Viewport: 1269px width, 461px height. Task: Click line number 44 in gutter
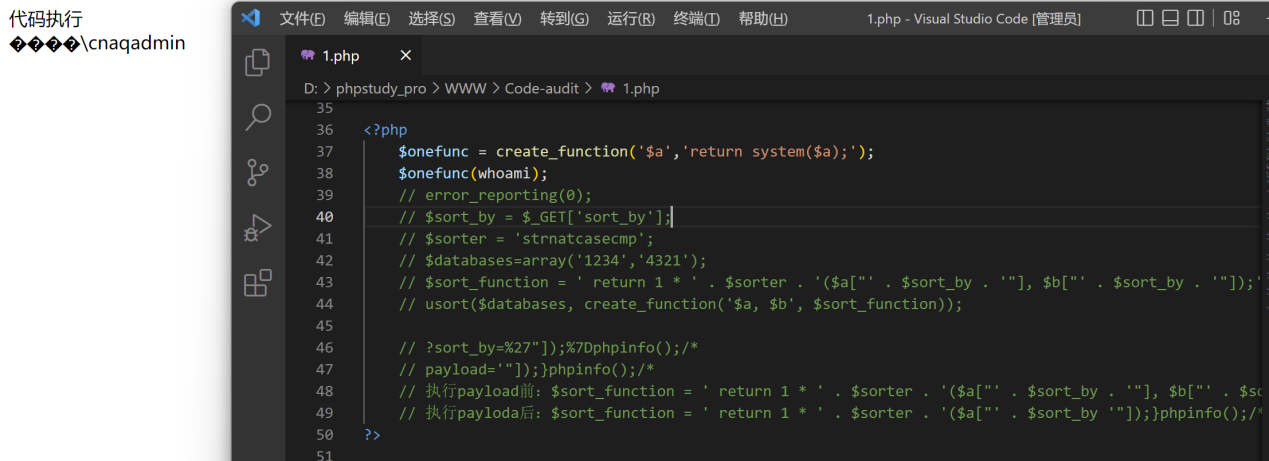point(324,304)
